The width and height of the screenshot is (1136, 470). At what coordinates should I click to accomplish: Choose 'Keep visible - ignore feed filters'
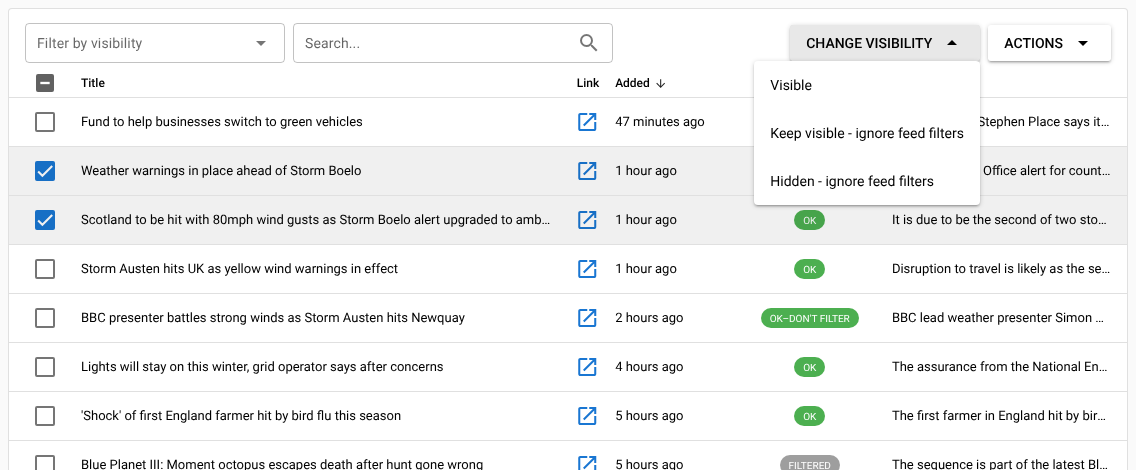click(866, 133)
